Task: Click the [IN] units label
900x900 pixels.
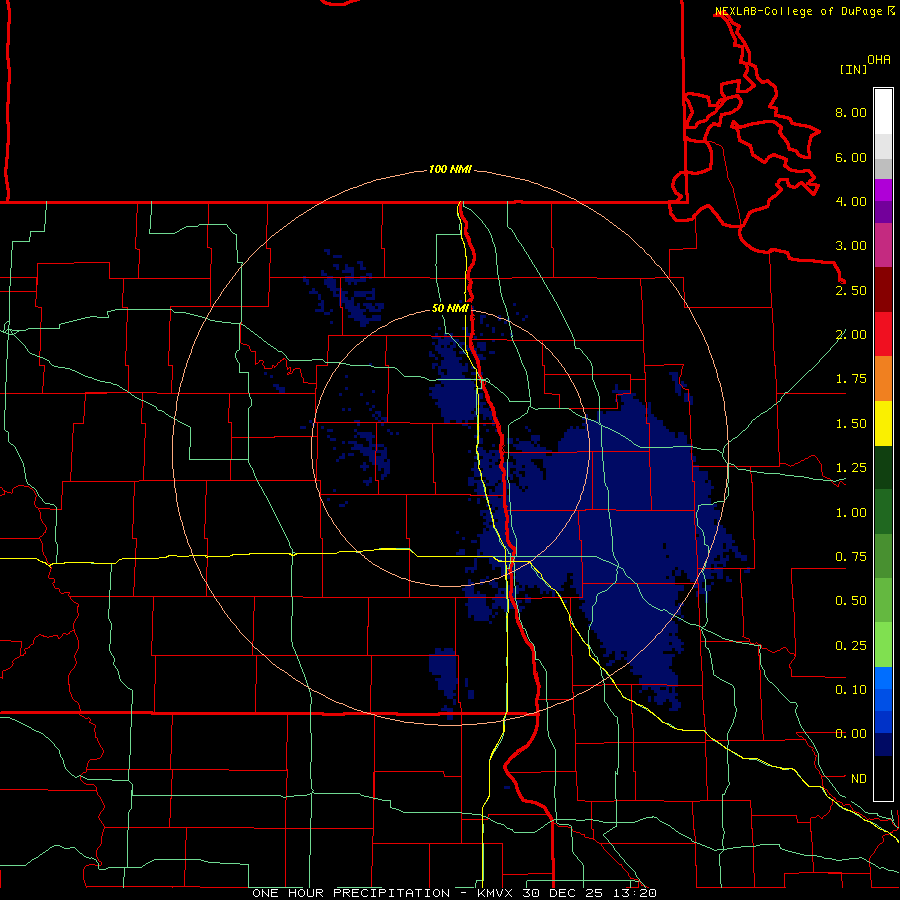Action: coord(854,69)
